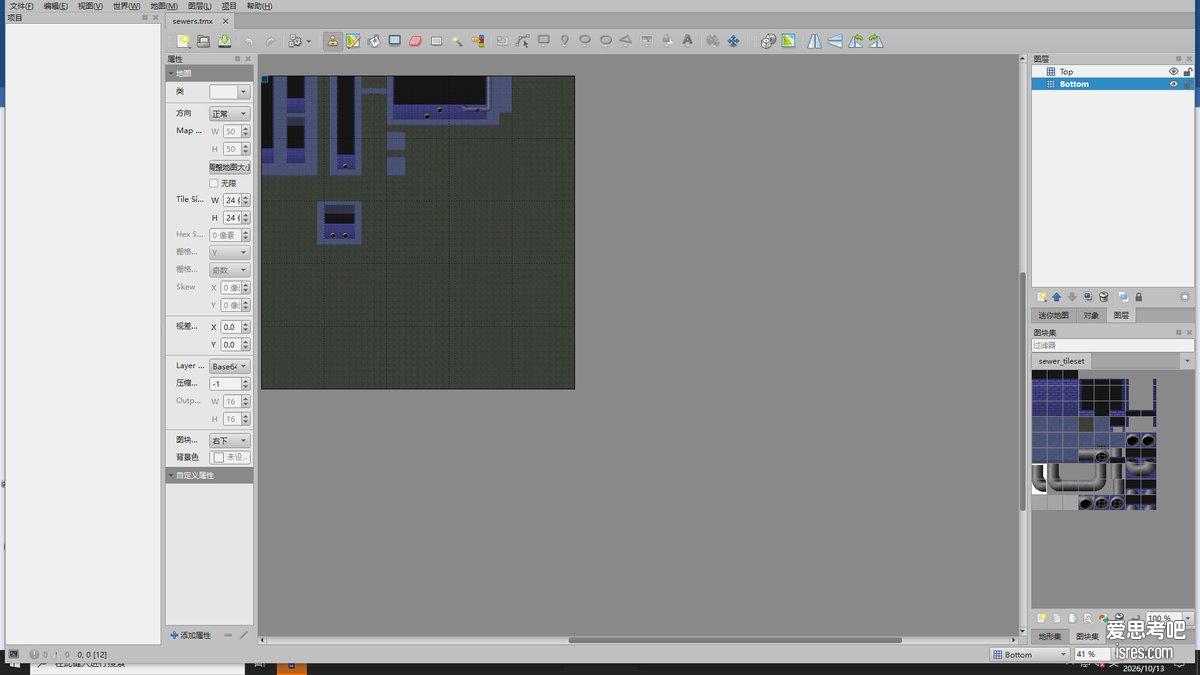
Task: Create a new layer in the Layers panel
Action: 1041,297
